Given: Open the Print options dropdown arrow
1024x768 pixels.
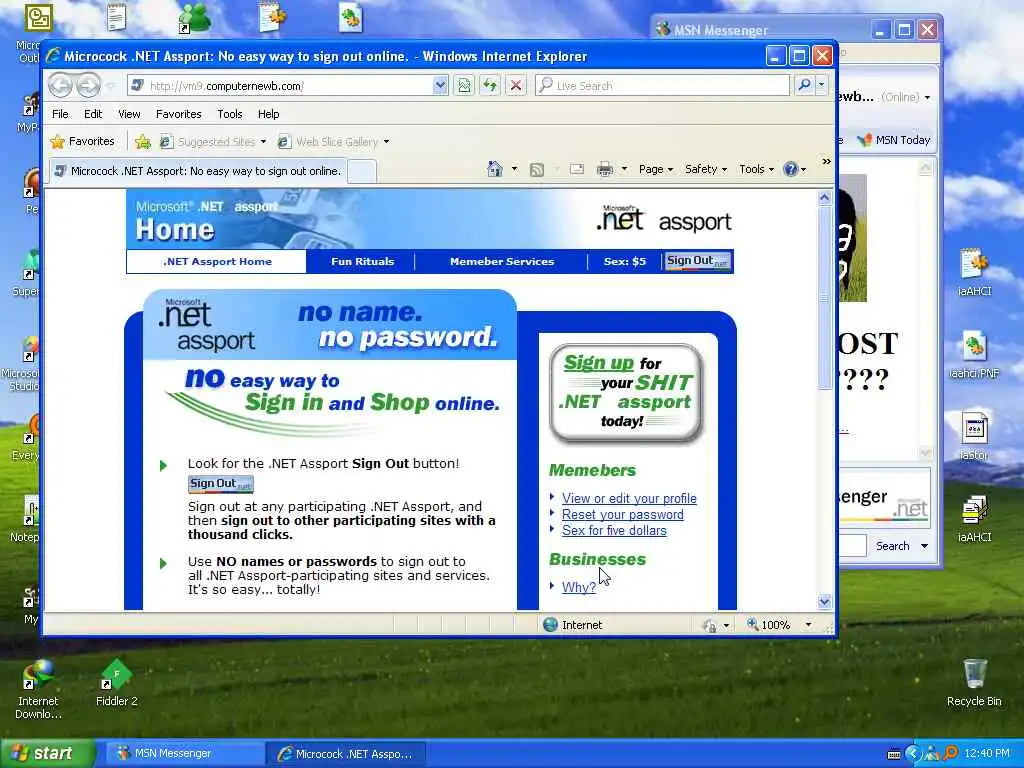Looking at the screenshot, I should (x=624, y=169).
